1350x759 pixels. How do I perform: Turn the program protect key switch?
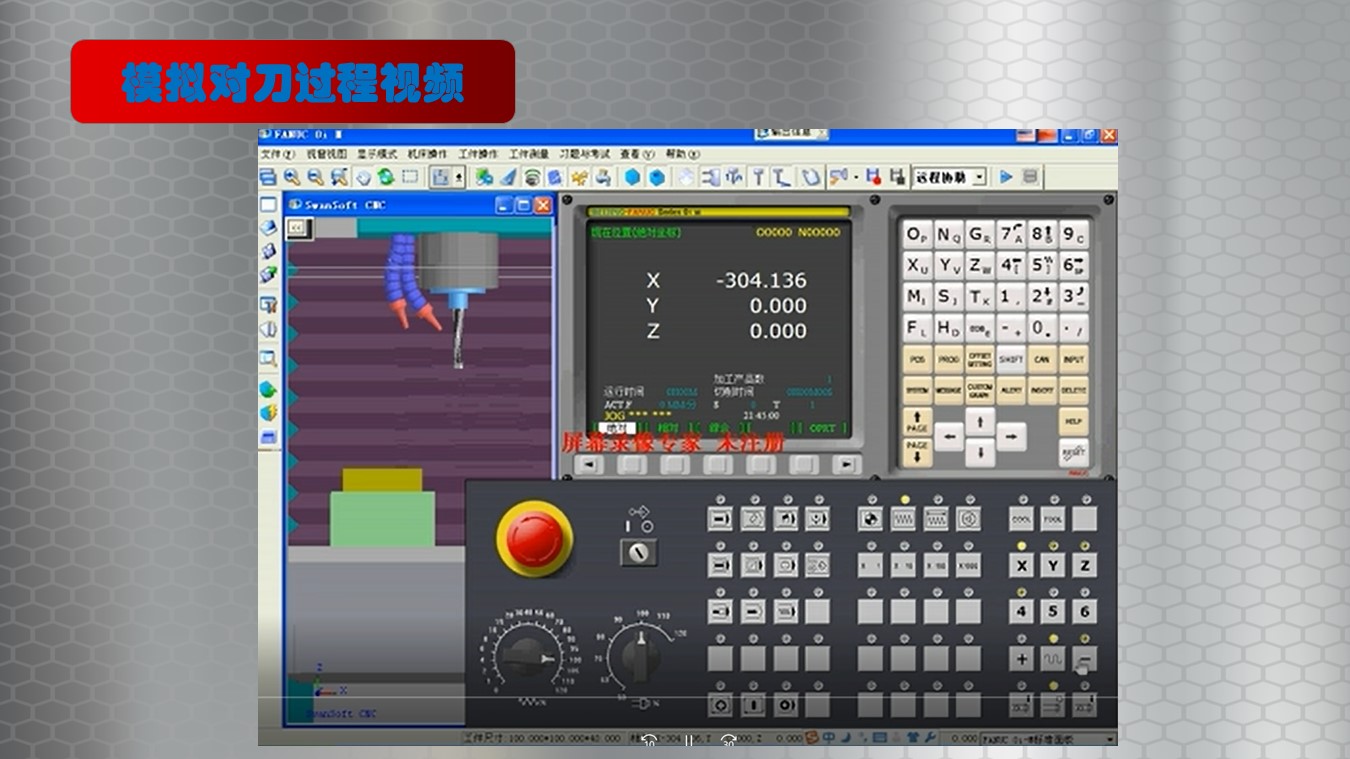point(639,551)
